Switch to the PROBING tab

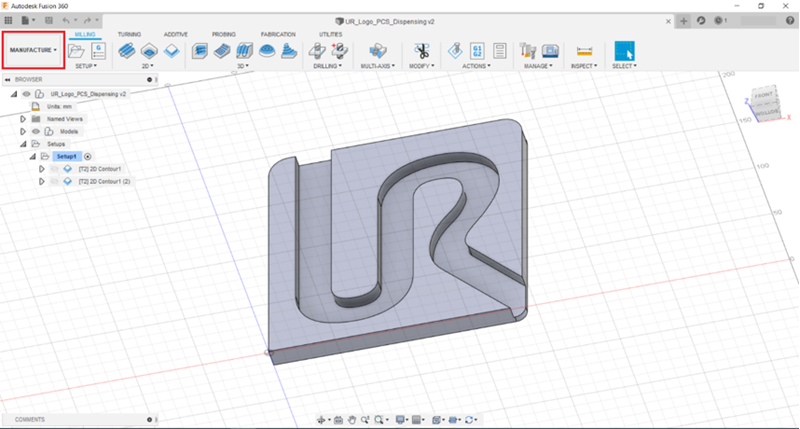pyautogui.click(x=224, y=34)
